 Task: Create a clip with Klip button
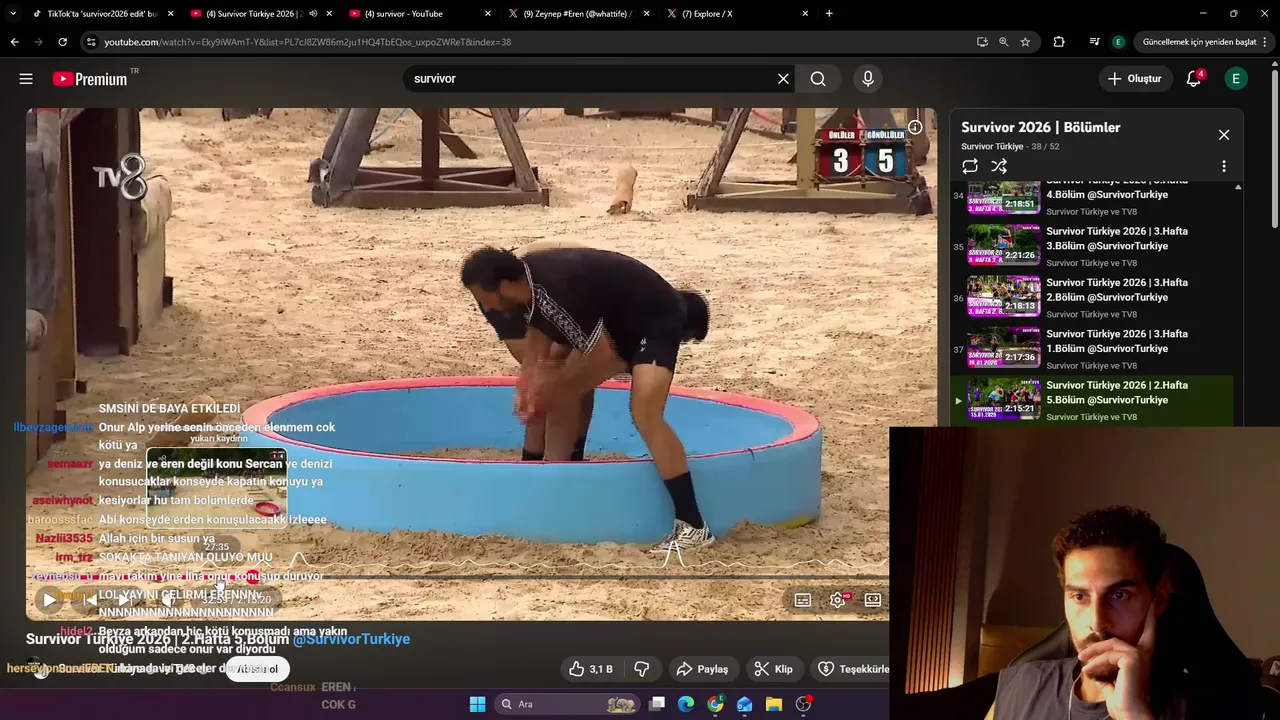(x=773, y=669)
